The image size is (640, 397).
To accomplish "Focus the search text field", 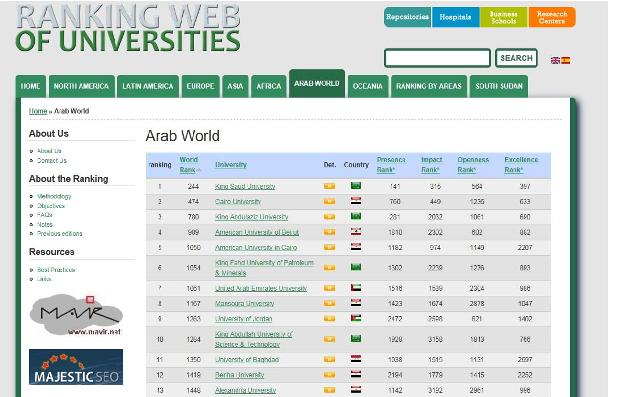I will click(x=437, y=58).
